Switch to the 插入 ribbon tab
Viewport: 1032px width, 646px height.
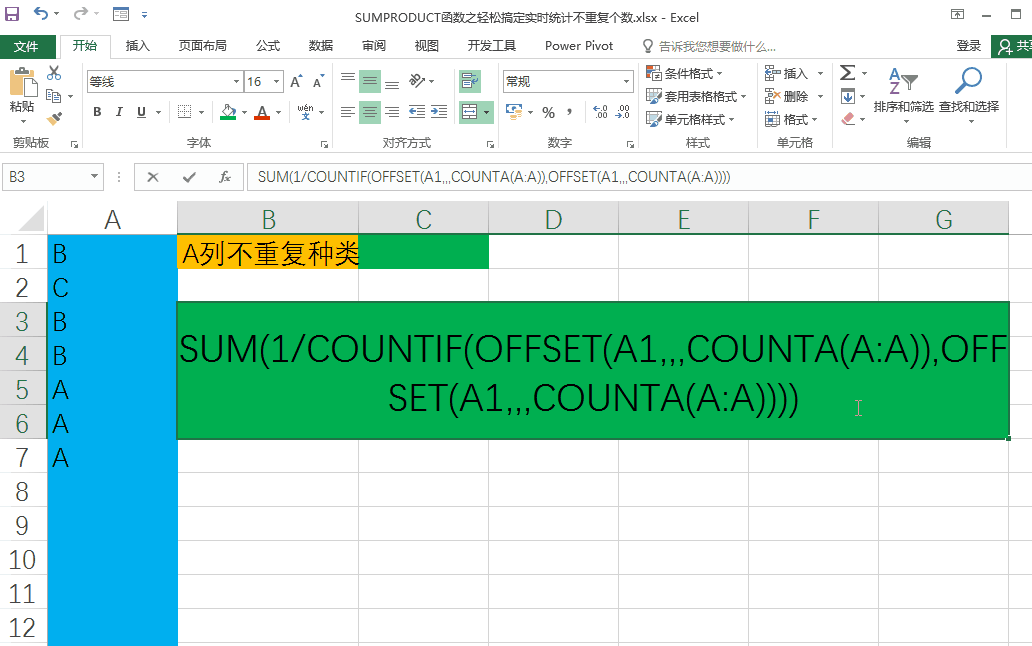click(138, 45)
